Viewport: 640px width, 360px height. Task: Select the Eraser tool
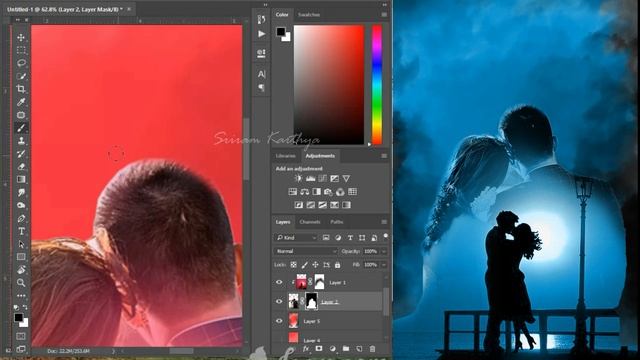[x=21, y=167]
